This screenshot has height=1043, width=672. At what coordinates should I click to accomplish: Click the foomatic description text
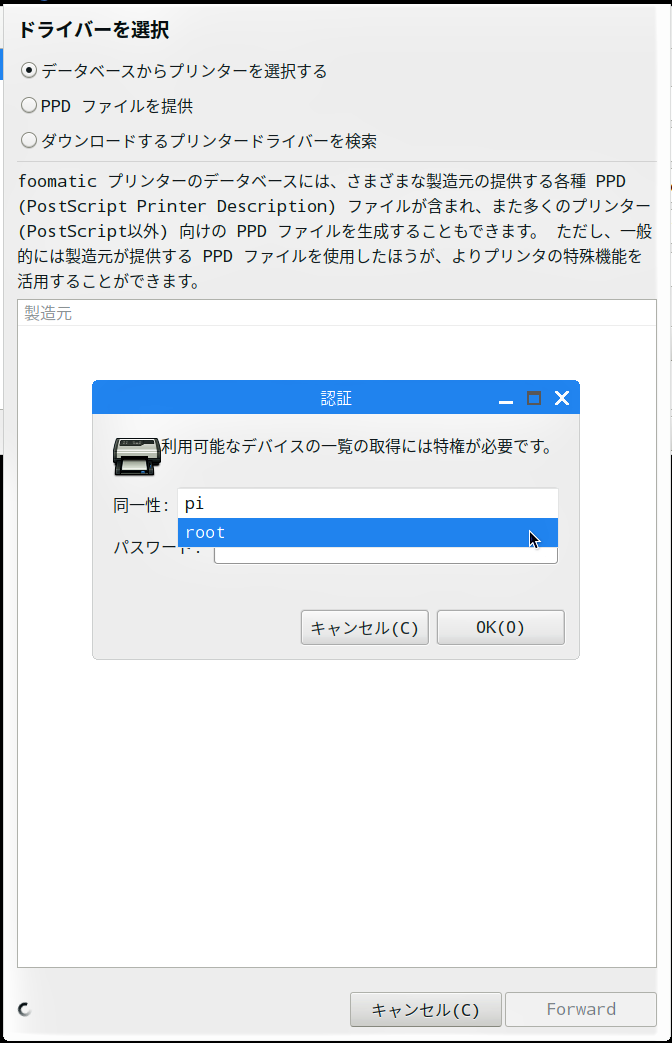point(335,231)
